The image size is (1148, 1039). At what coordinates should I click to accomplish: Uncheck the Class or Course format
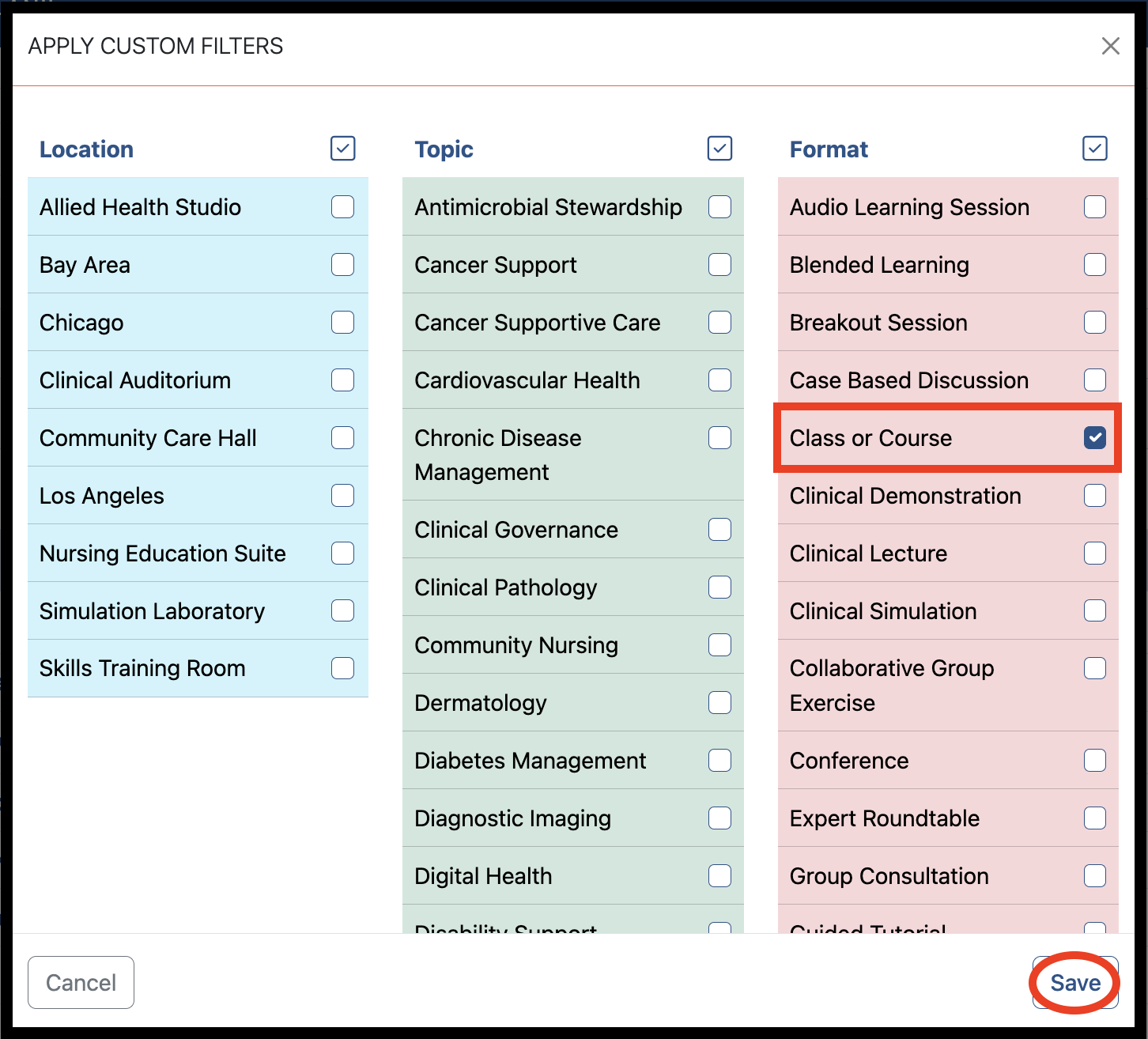(1095, 438)
